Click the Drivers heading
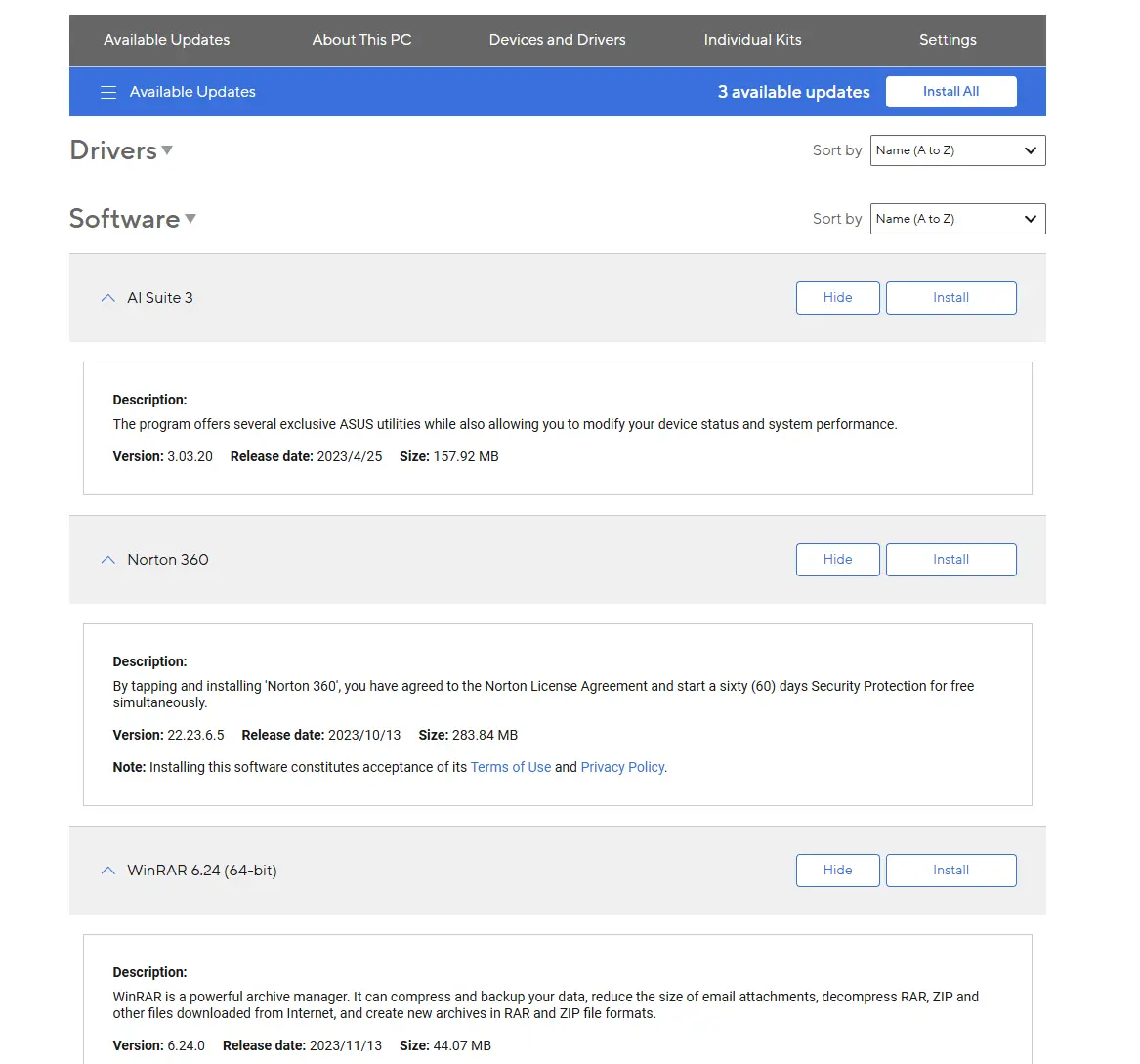The height and width of the screenshot is (1064, 1140). point(113,150)
